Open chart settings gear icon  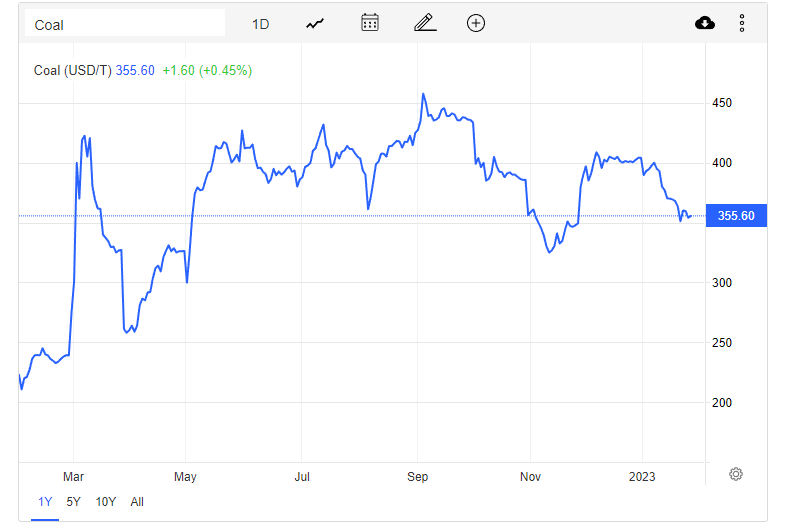[x=736, y=474]
